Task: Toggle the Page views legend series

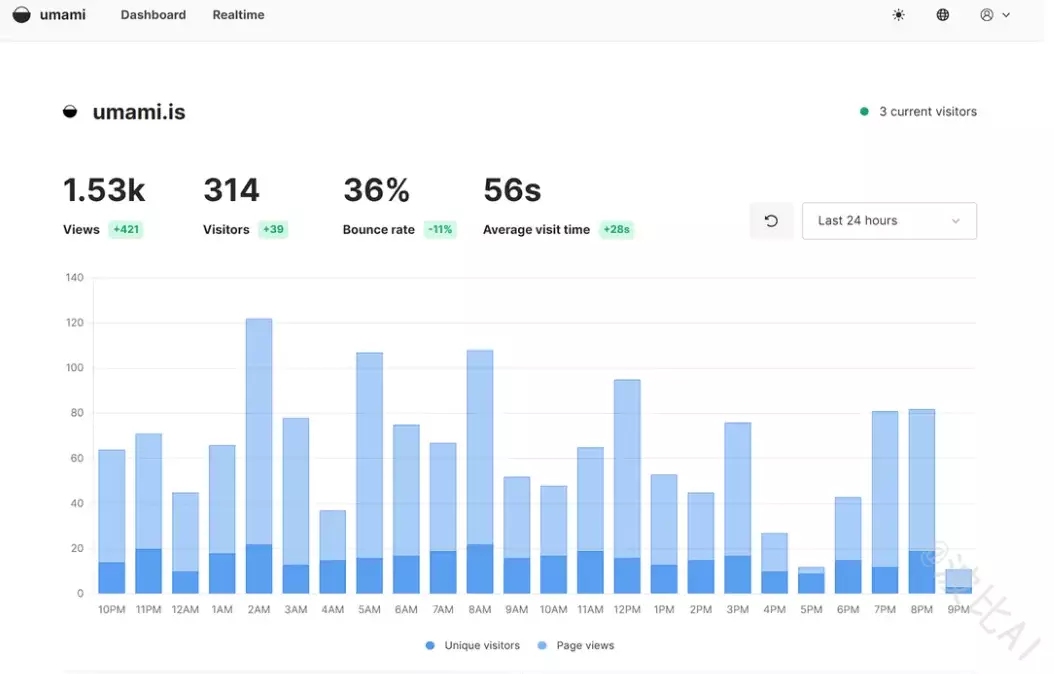Action: 576,645
